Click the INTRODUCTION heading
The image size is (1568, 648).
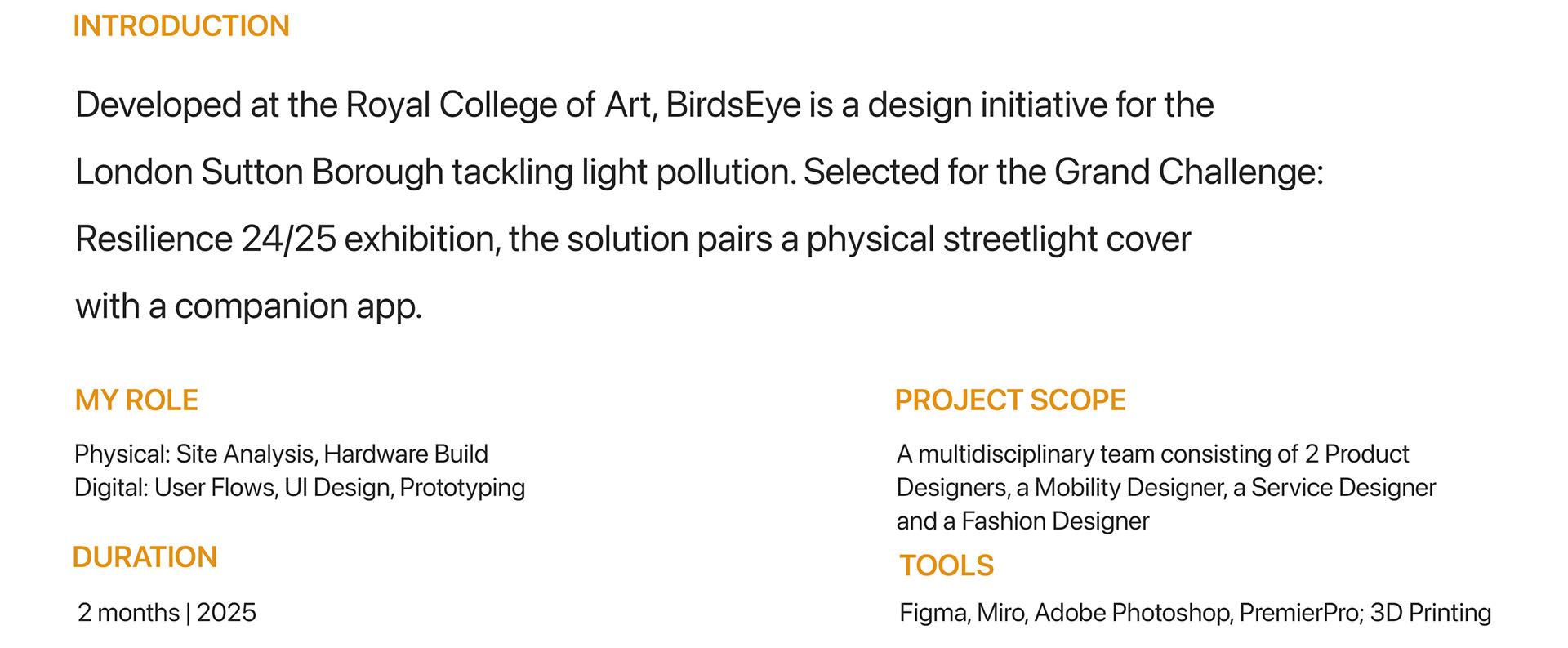tap(180, 26)
